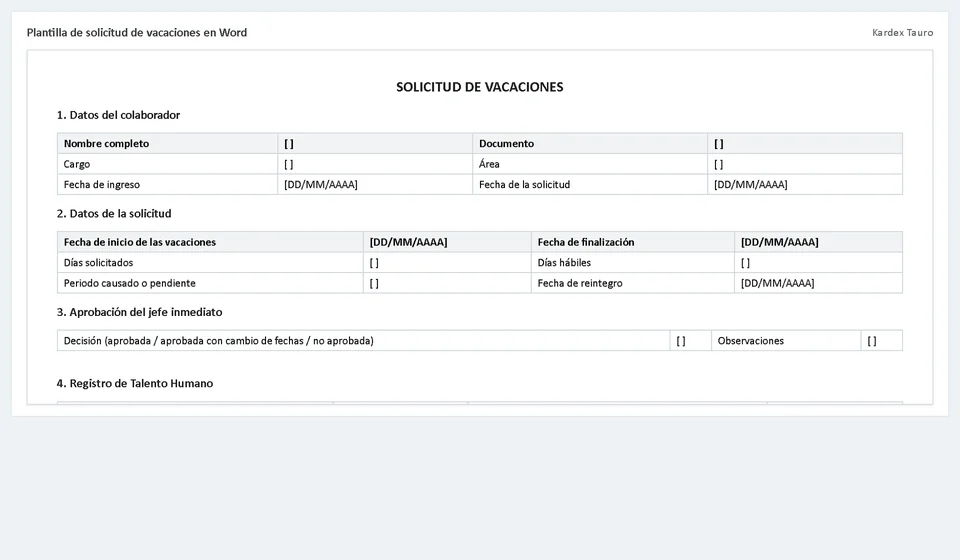
Task: Click the 'Fecha de la solicitud' cell
Action: (x=590, y=184)
